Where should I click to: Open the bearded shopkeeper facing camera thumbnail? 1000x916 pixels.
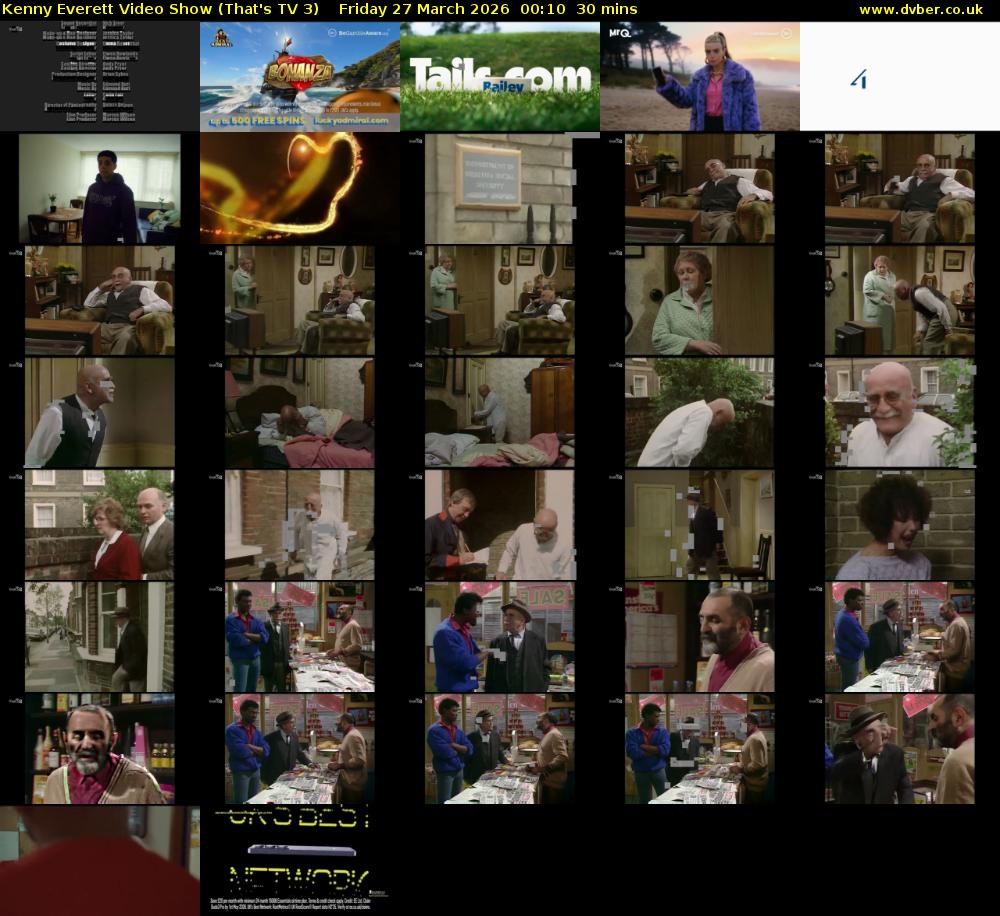[x=99, y=749]
